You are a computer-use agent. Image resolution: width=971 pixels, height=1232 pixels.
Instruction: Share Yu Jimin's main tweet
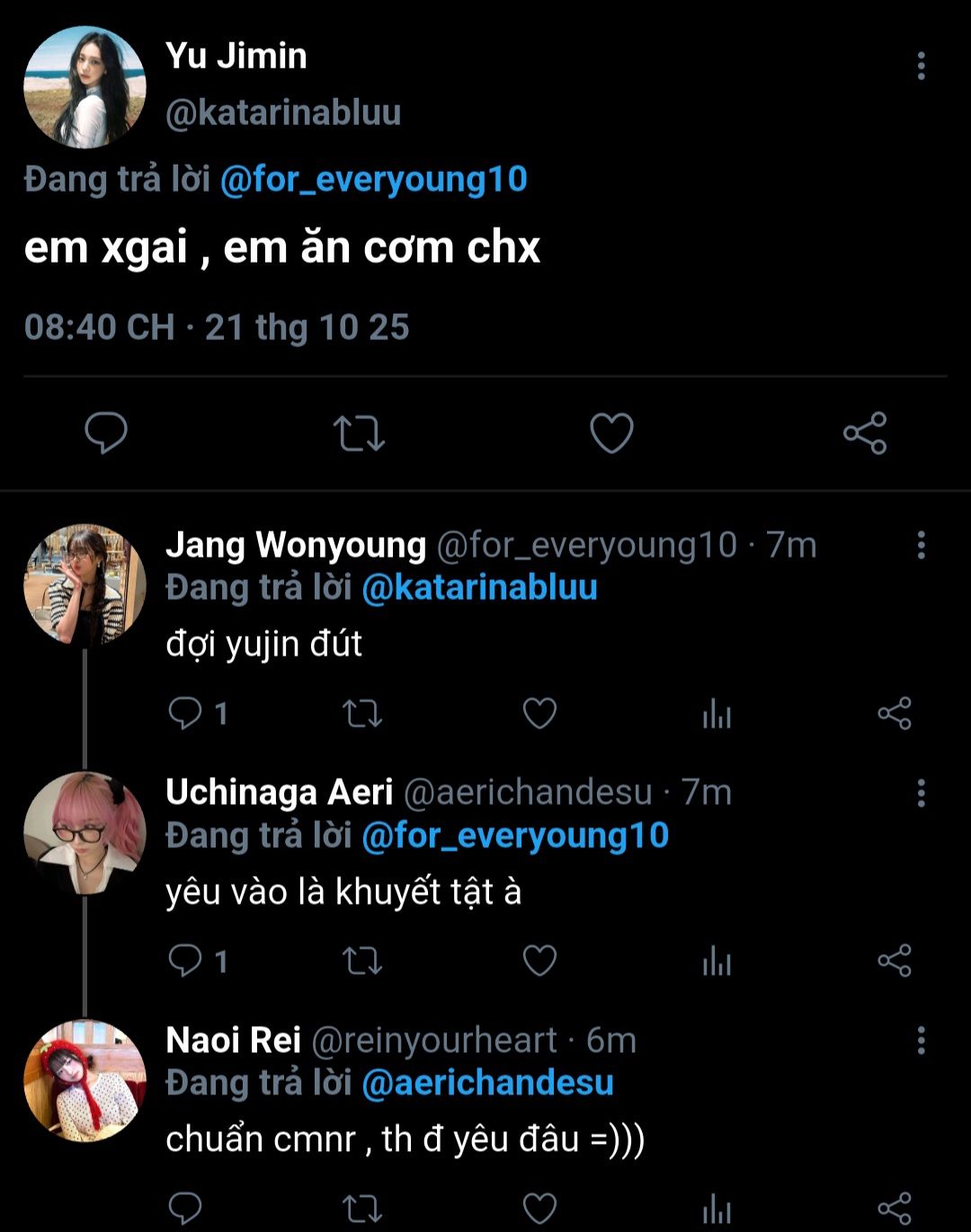[x=865, y=433]
